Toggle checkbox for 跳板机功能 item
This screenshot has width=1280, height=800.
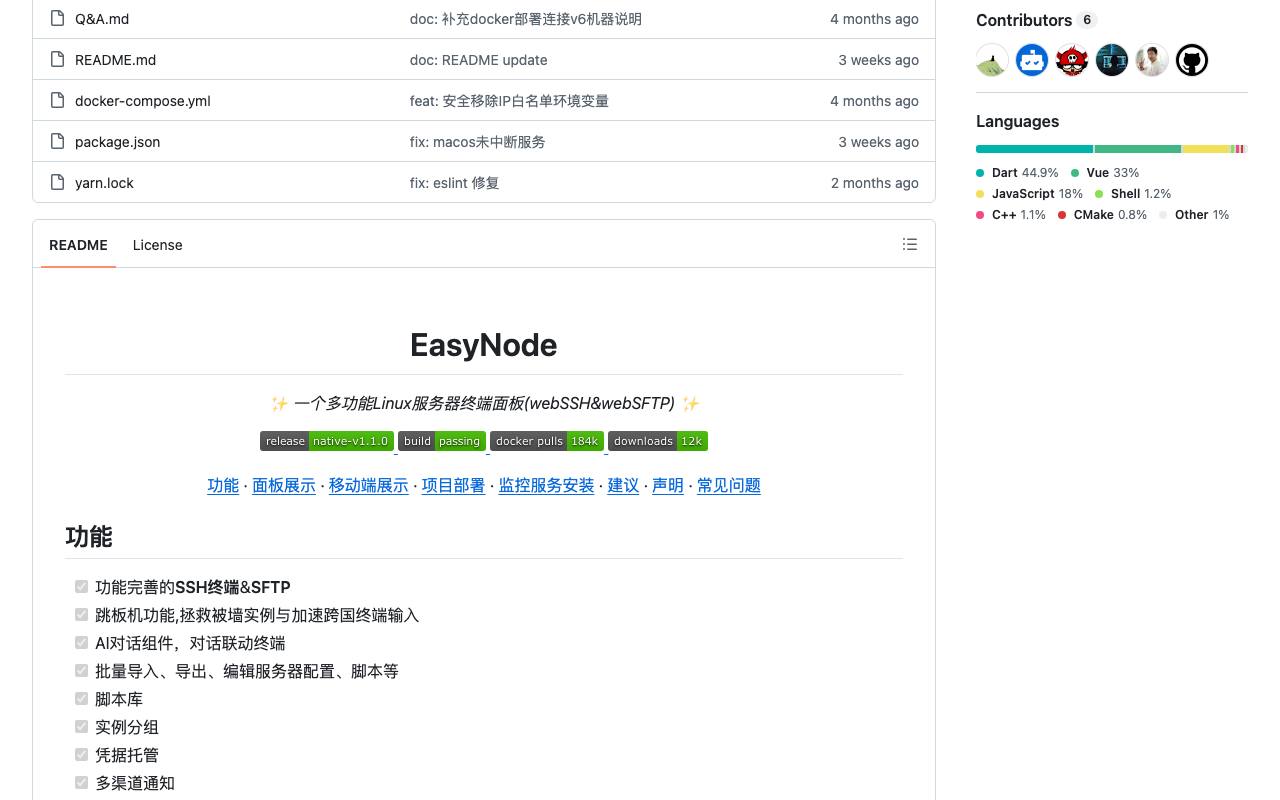82,615
